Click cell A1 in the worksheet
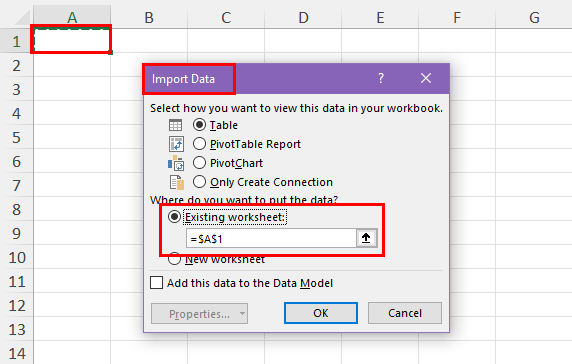 point(72,40)
